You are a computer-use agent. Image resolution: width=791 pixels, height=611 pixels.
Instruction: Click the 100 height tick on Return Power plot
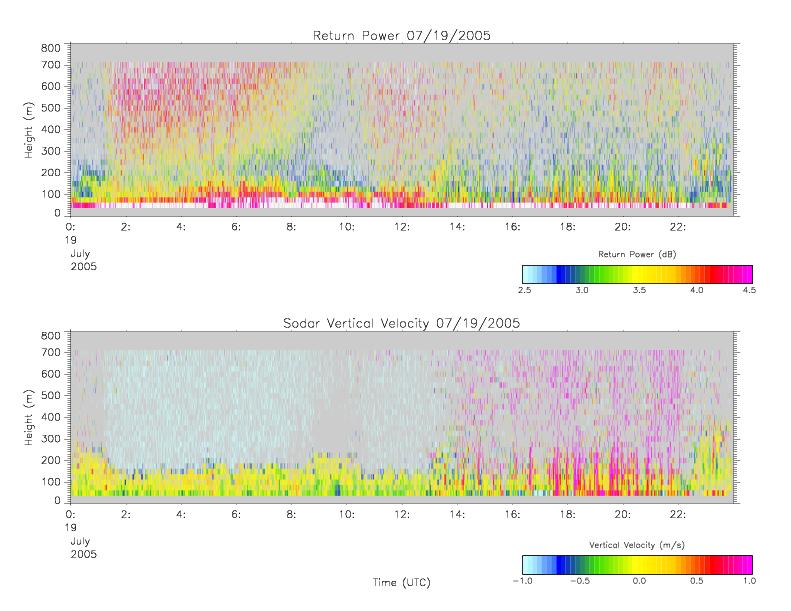(x=50, y=194)
